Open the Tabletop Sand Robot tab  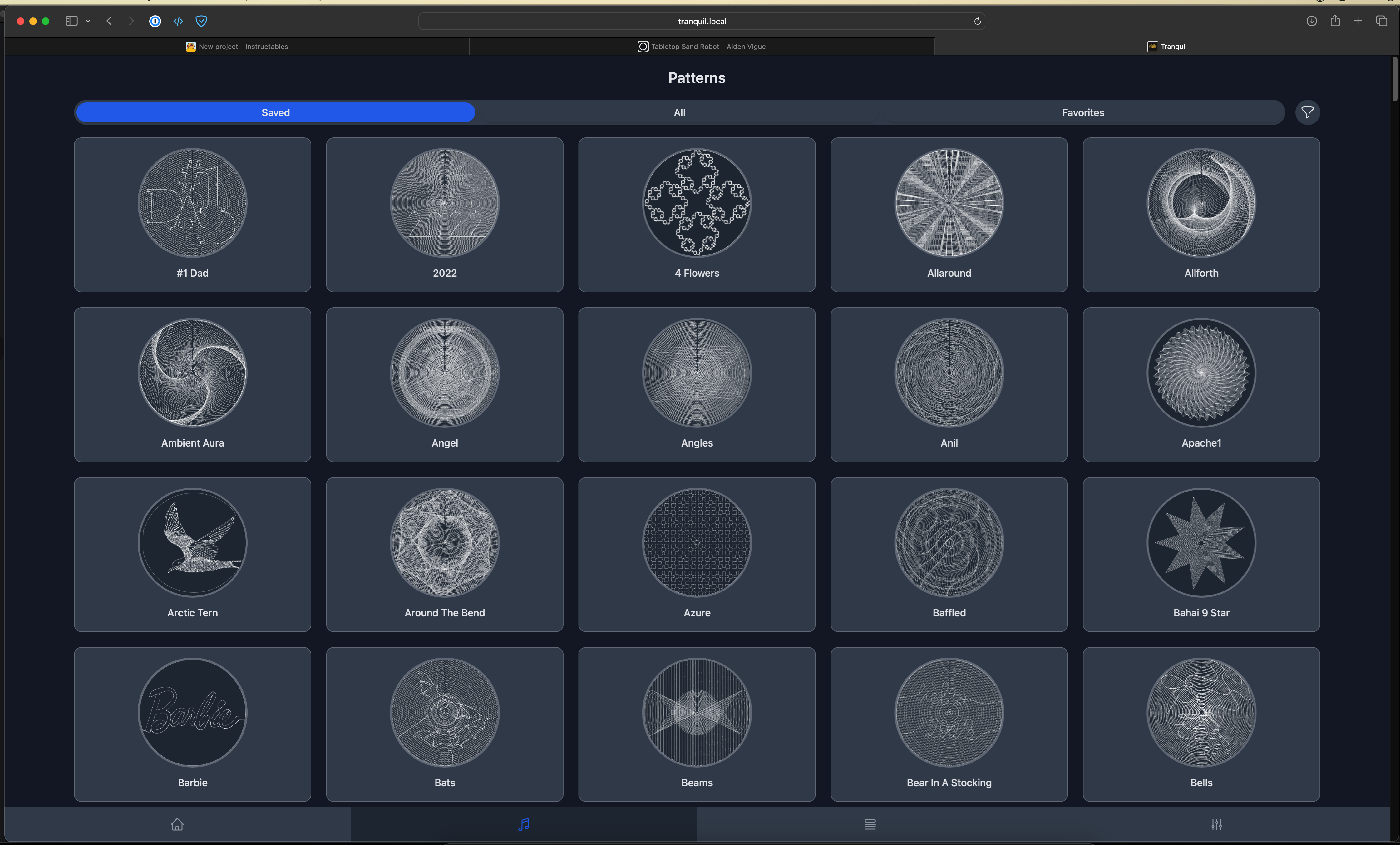pos(702,46)
